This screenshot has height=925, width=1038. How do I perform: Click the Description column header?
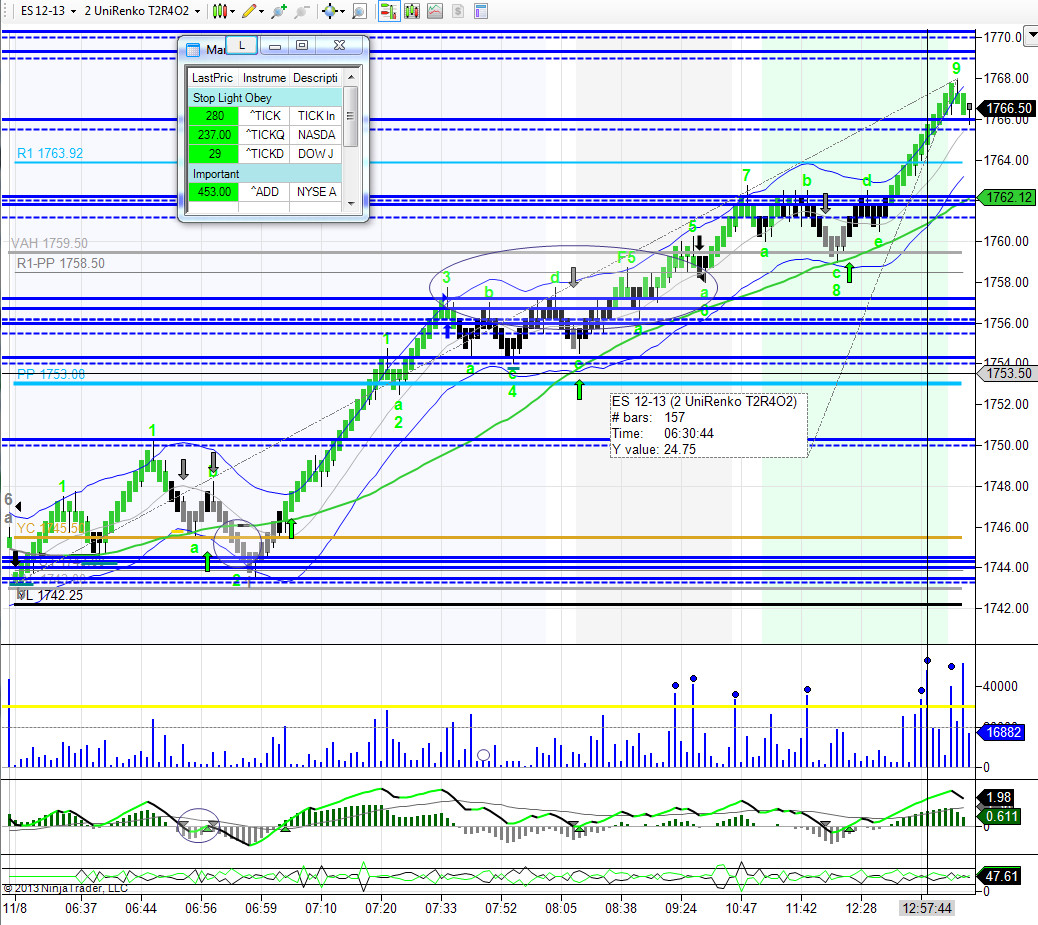click(316, 77)
